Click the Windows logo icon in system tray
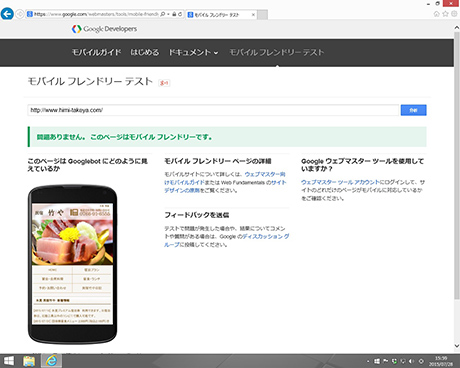This screenshot has height=368, width=460. 377,361
